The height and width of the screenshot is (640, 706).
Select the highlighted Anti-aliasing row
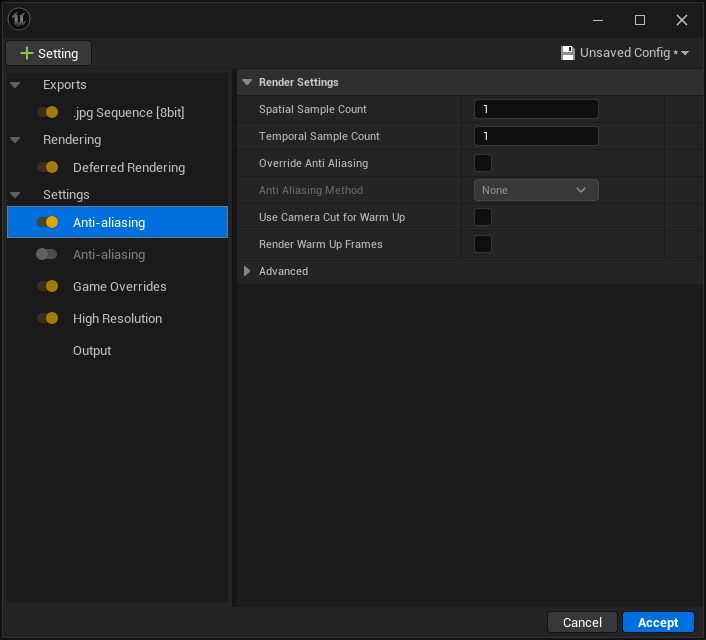coord(118,222)
